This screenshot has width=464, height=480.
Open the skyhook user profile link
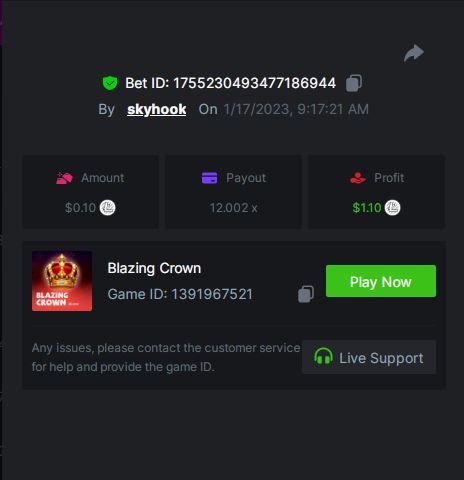coord(157,109)
